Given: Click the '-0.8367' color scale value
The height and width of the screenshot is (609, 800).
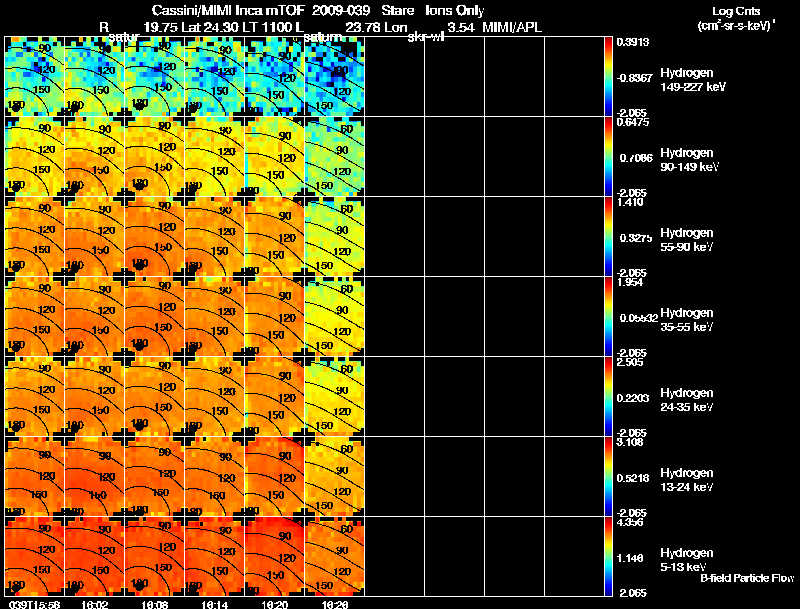Looking at the screenshot, I should pyautogui.click(x=634, y=78).
